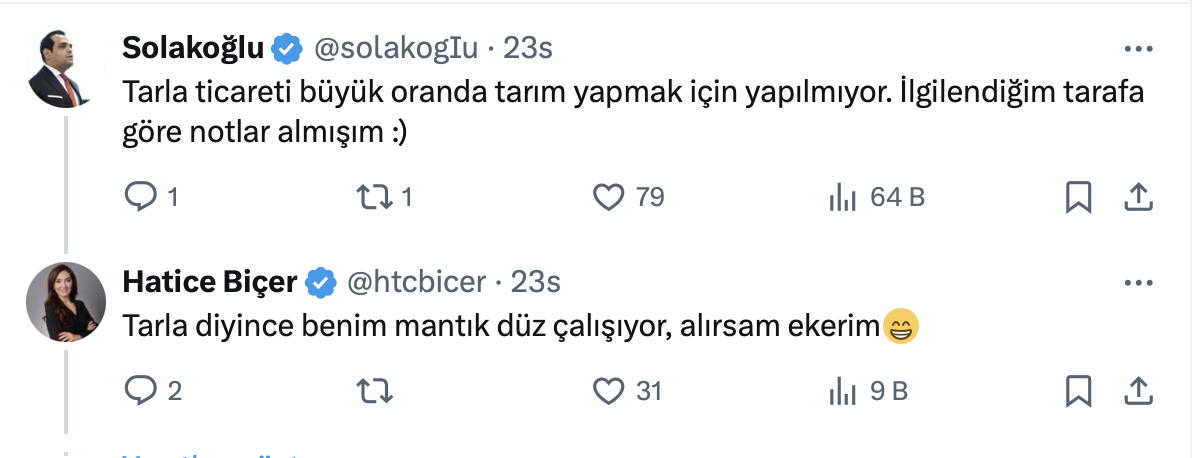Bookmark Solakoğlu's tweet
Screen dimensions: 1192x458
point(1078,198)
